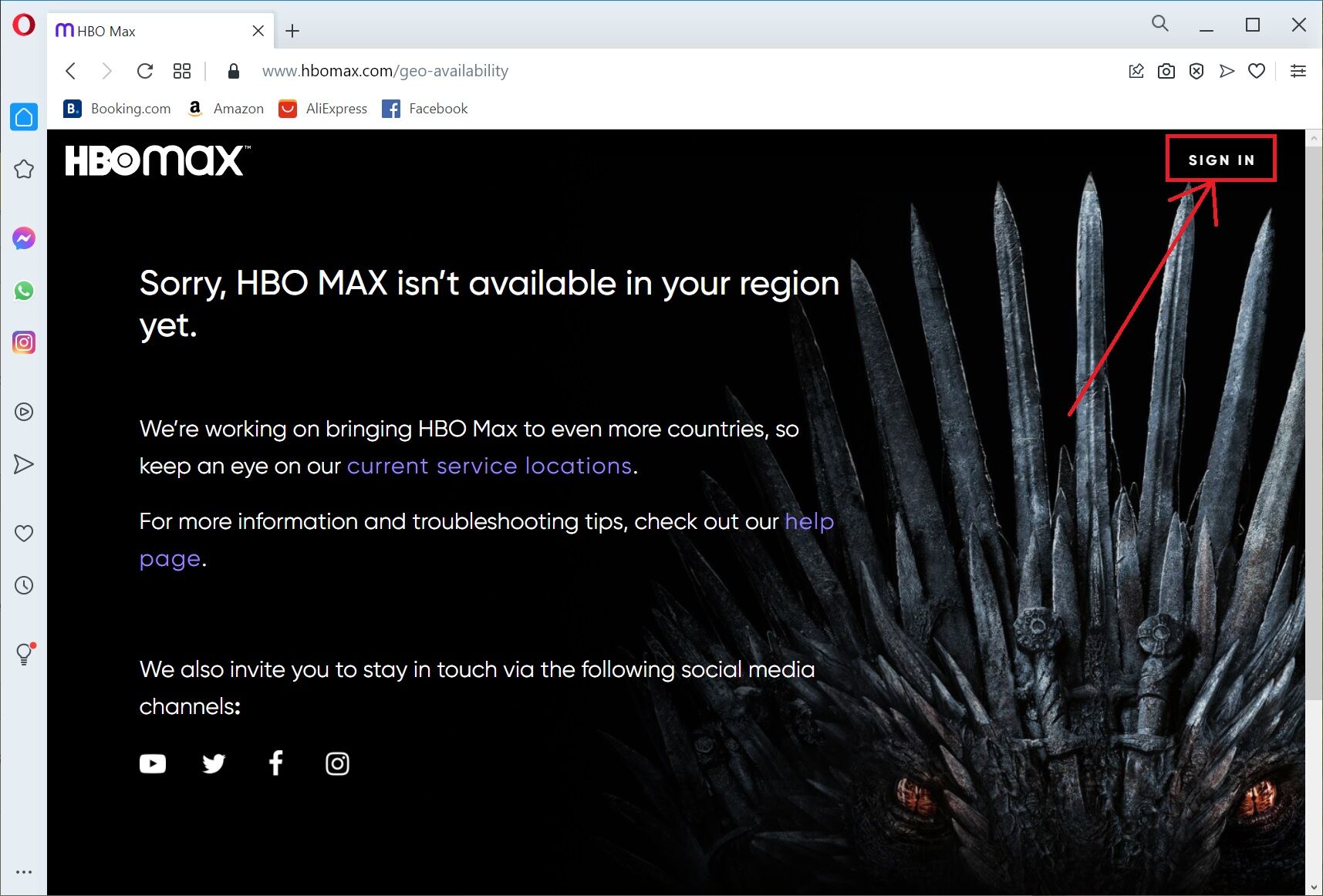This screenshot has width=1323, height=896.
Task: Open the sidebar home button
Action: pos(24,117)
